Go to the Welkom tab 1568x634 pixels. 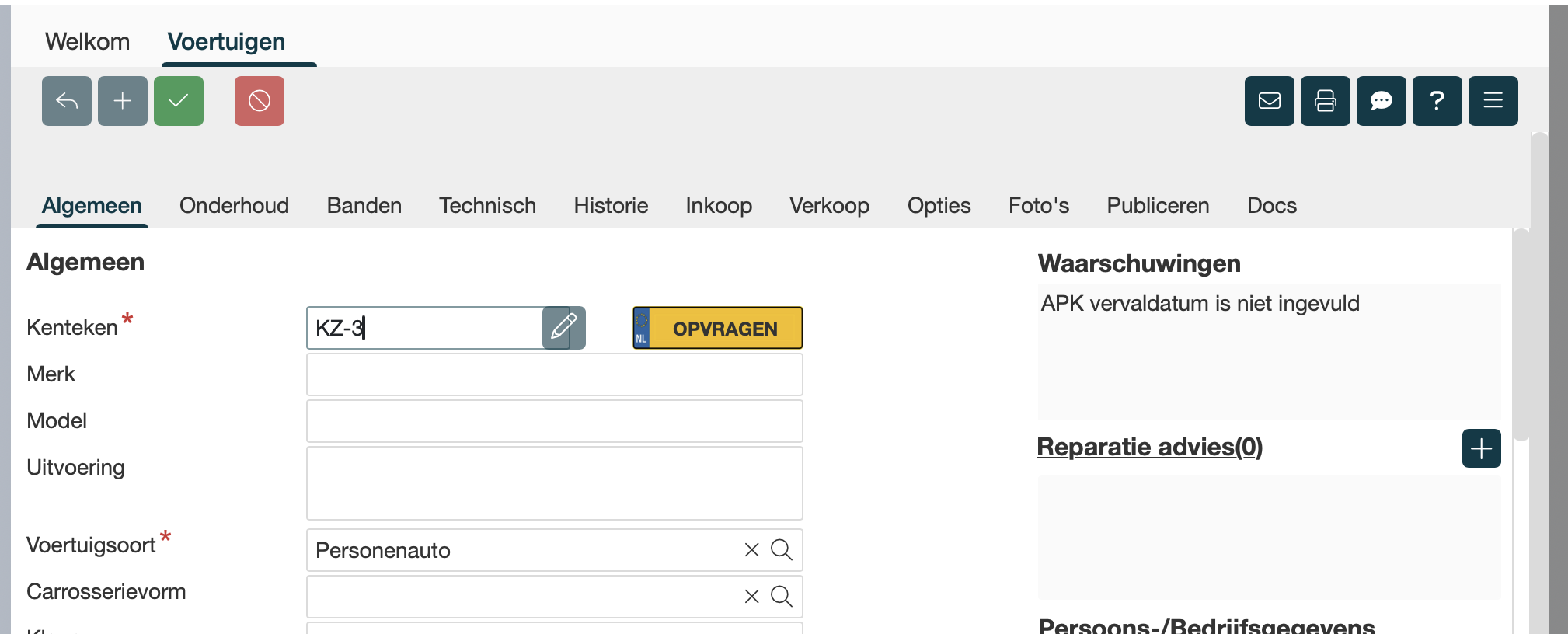[87, 42]
